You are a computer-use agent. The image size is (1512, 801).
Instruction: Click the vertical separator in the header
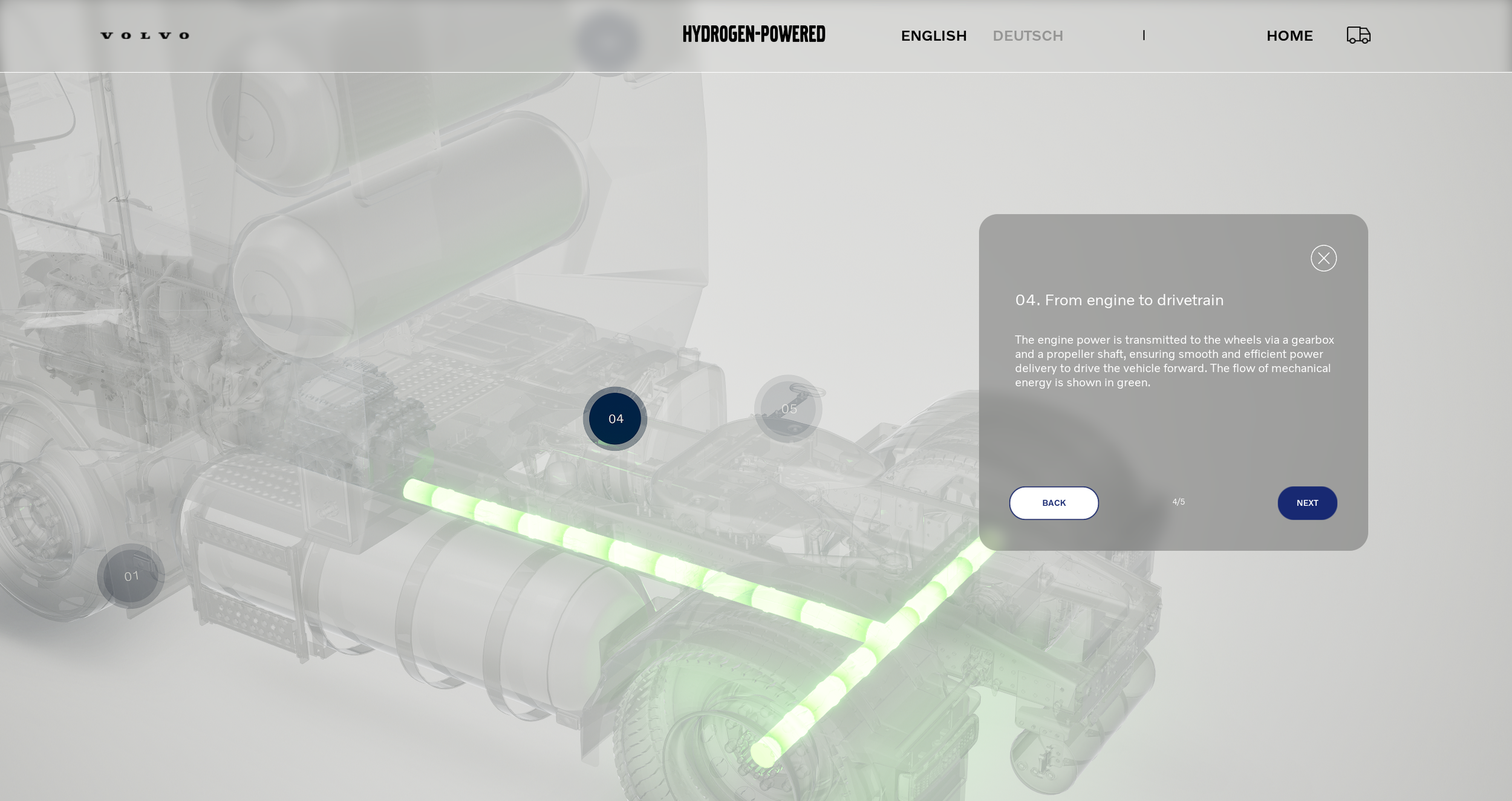pos(1144,35)
